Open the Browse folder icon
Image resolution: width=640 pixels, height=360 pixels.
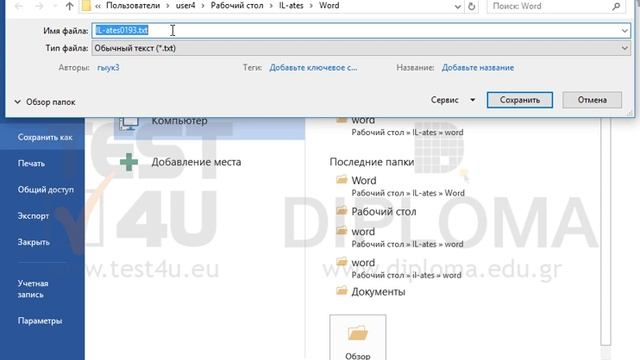coord(358,333)
